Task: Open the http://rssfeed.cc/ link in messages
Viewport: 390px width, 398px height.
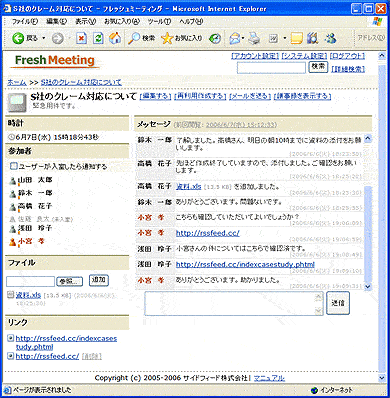Action: (x=208, y=233)
